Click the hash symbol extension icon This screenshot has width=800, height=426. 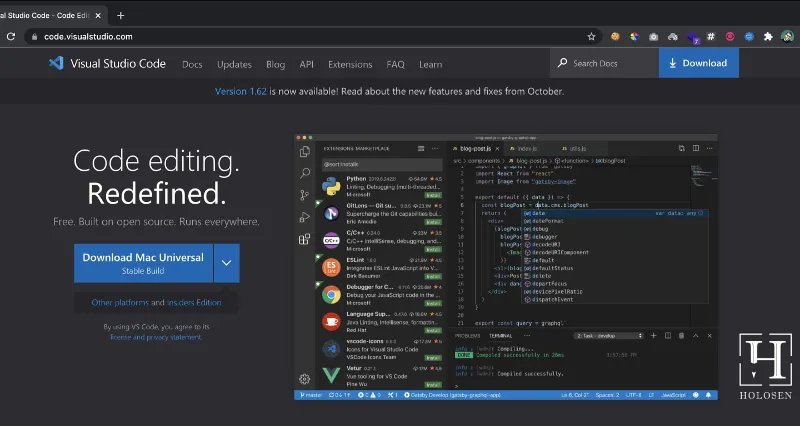[x=711, y=37]
